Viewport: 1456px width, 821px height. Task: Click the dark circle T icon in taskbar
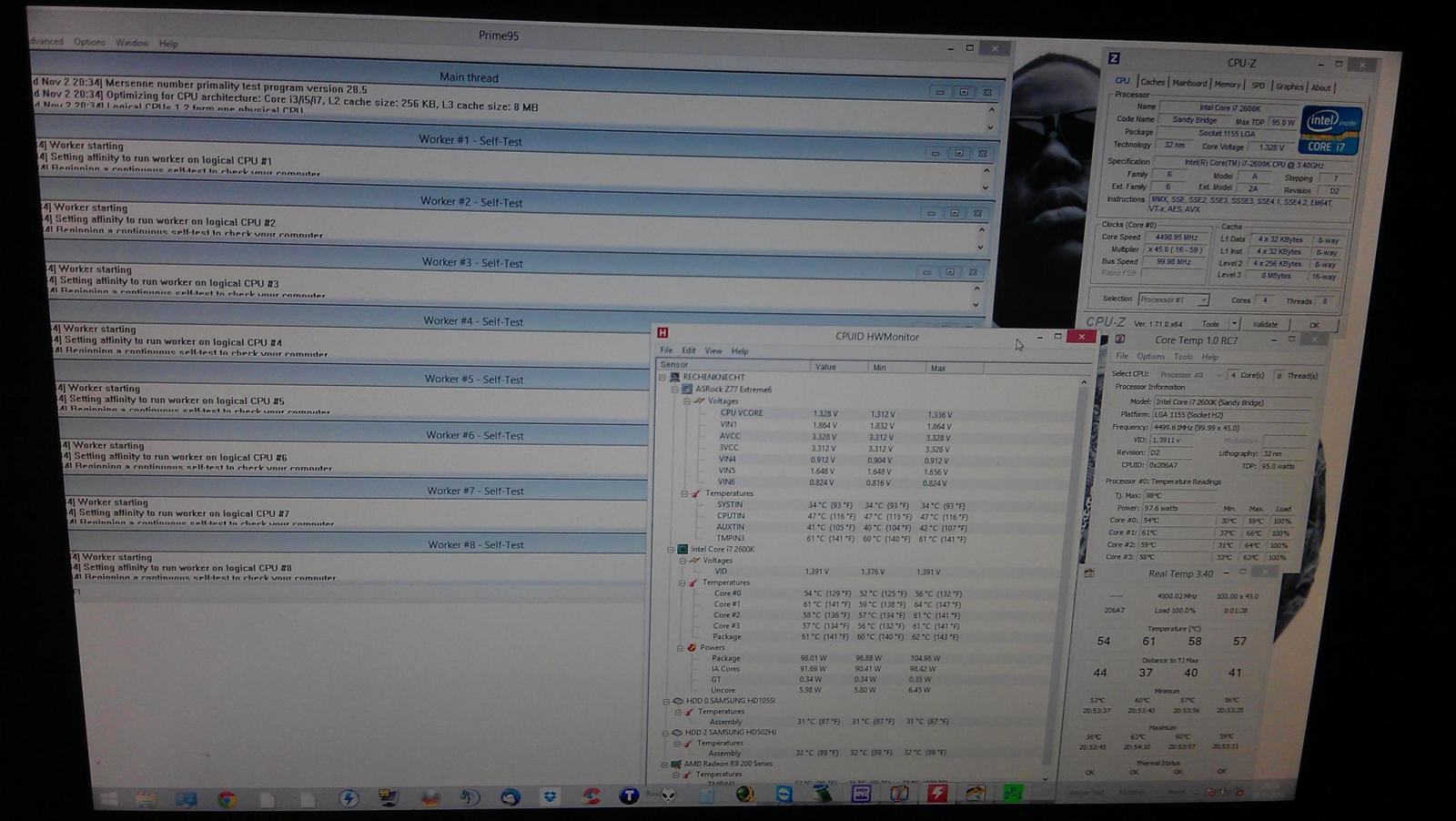(x=629, y=796)
